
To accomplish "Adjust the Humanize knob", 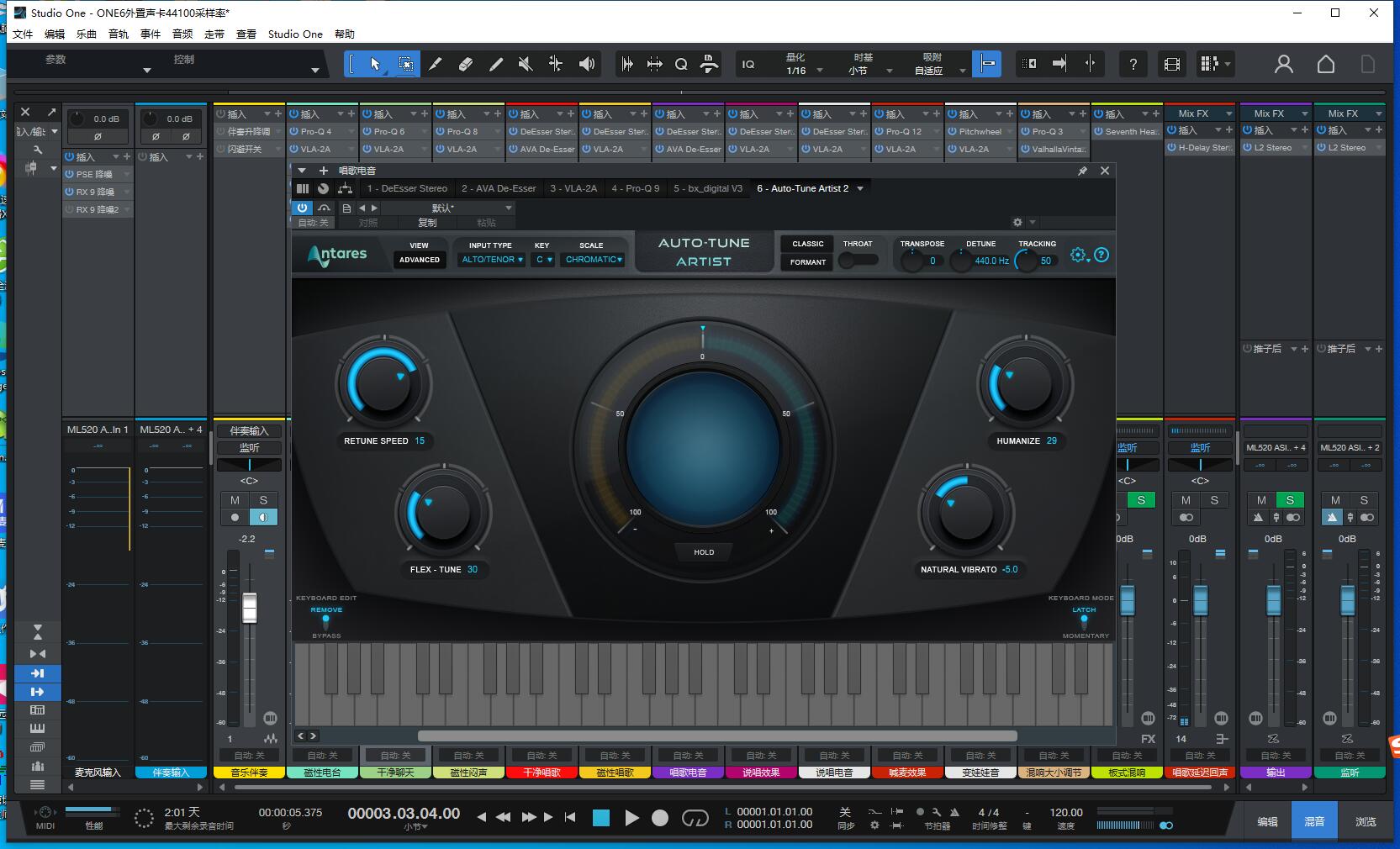I will coord(1025,383).
